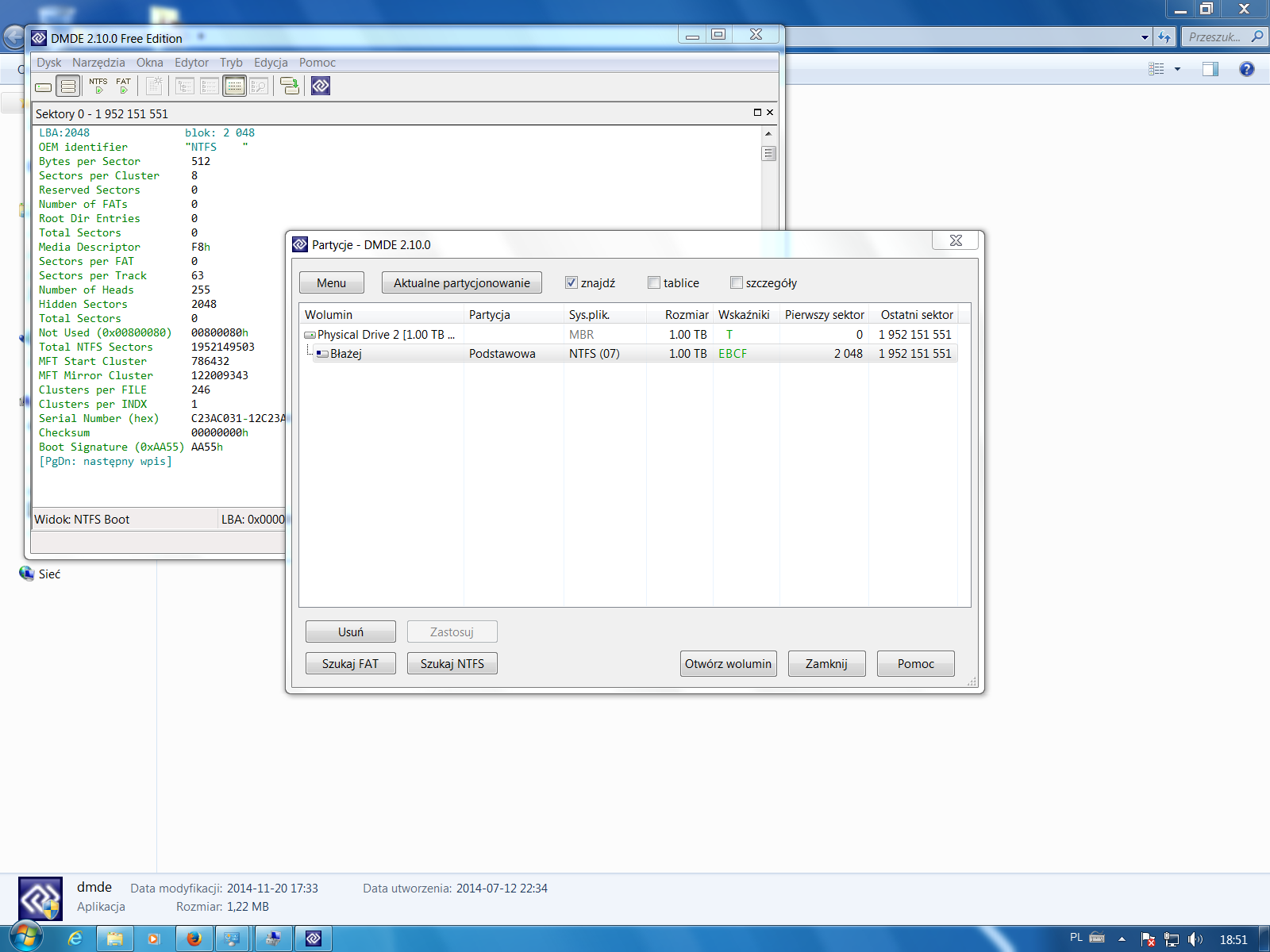
Task: Click the Pomoc button in Partycje dialog
Action: (x=916, y=664)
